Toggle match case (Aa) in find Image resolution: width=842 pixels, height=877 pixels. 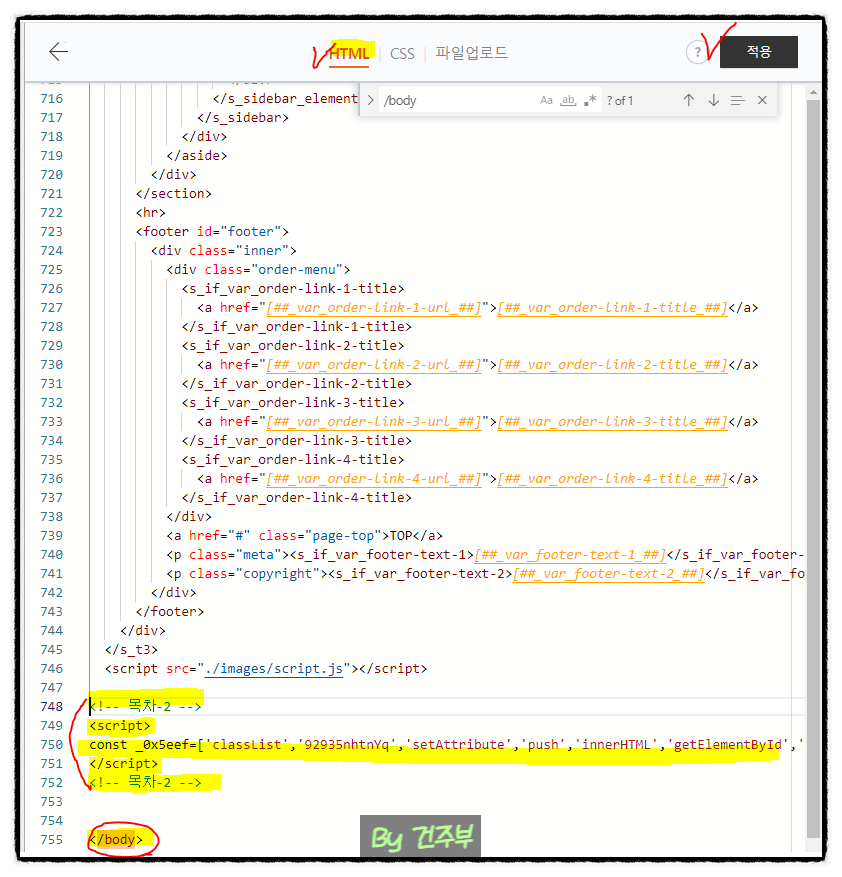point(546,100)
